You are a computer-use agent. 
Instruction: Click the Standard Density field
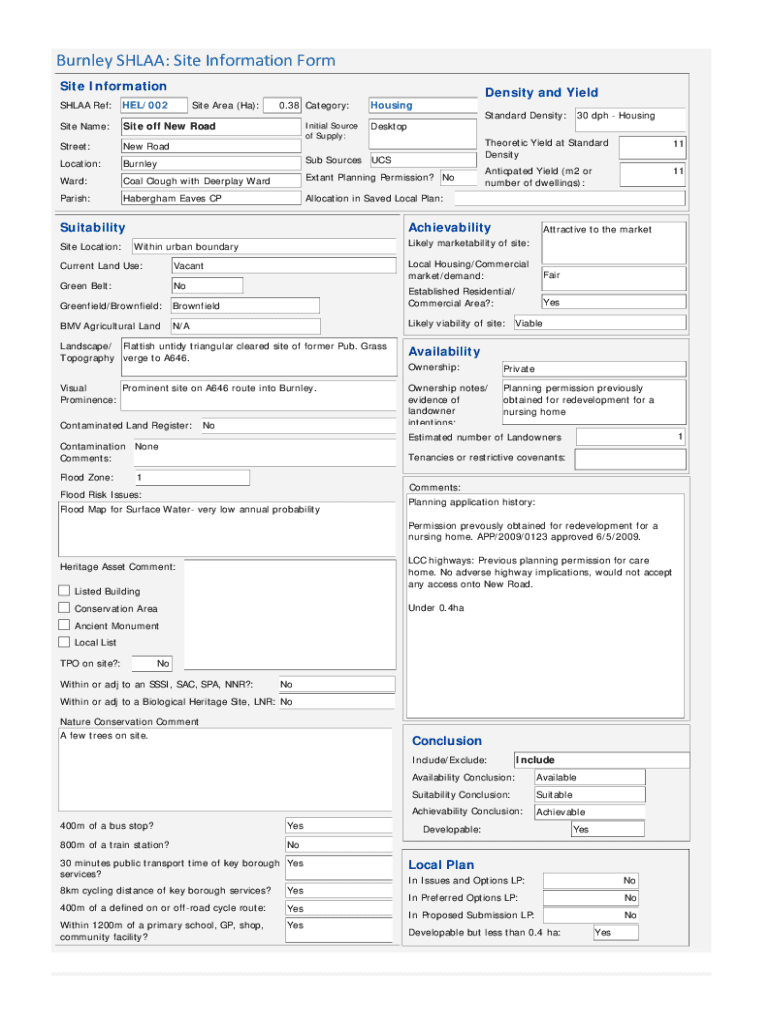click(x=629, y=116)
